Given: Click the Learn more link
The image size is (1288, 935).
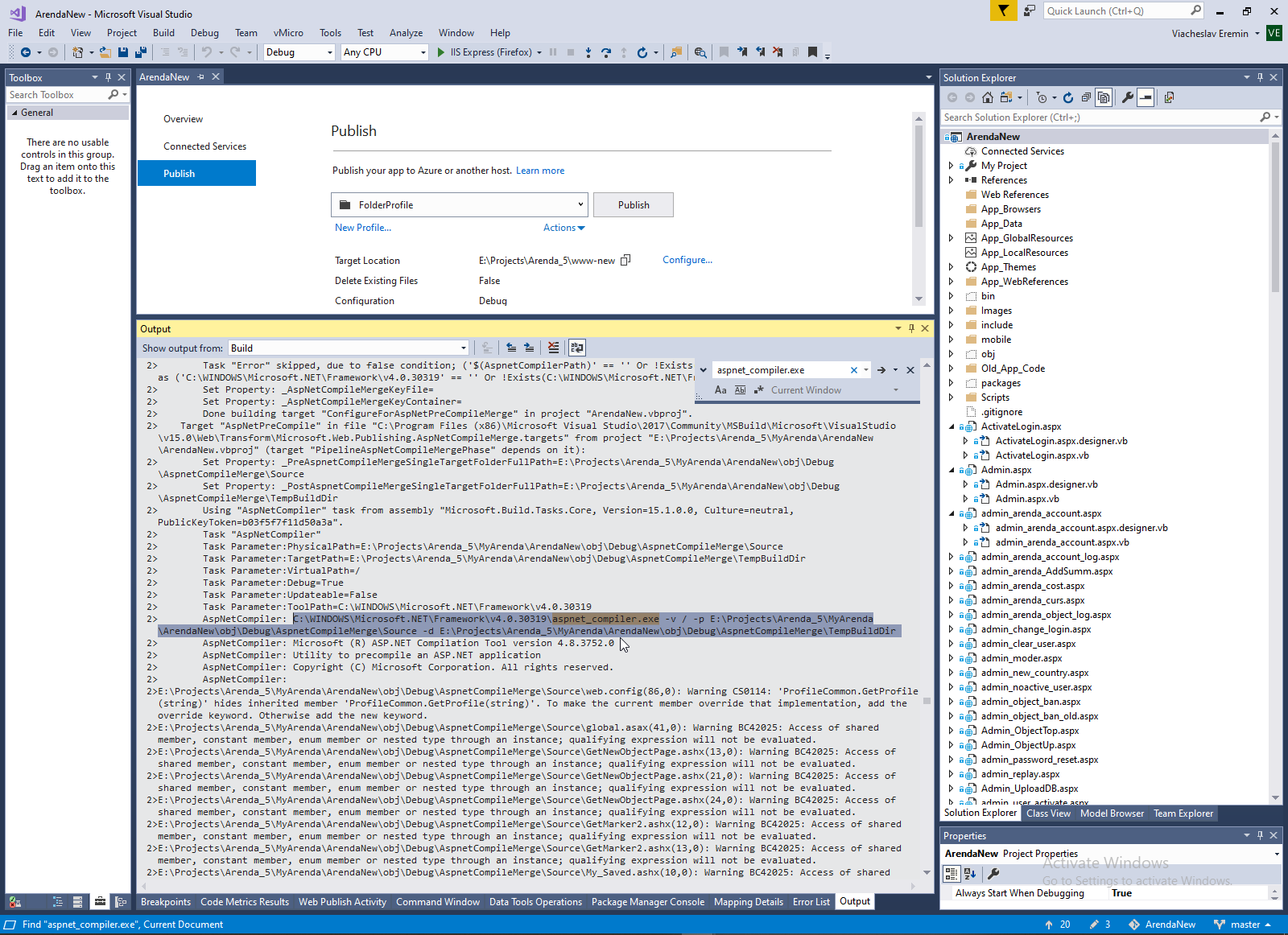Looking at the screenshot, I should 540,171.
